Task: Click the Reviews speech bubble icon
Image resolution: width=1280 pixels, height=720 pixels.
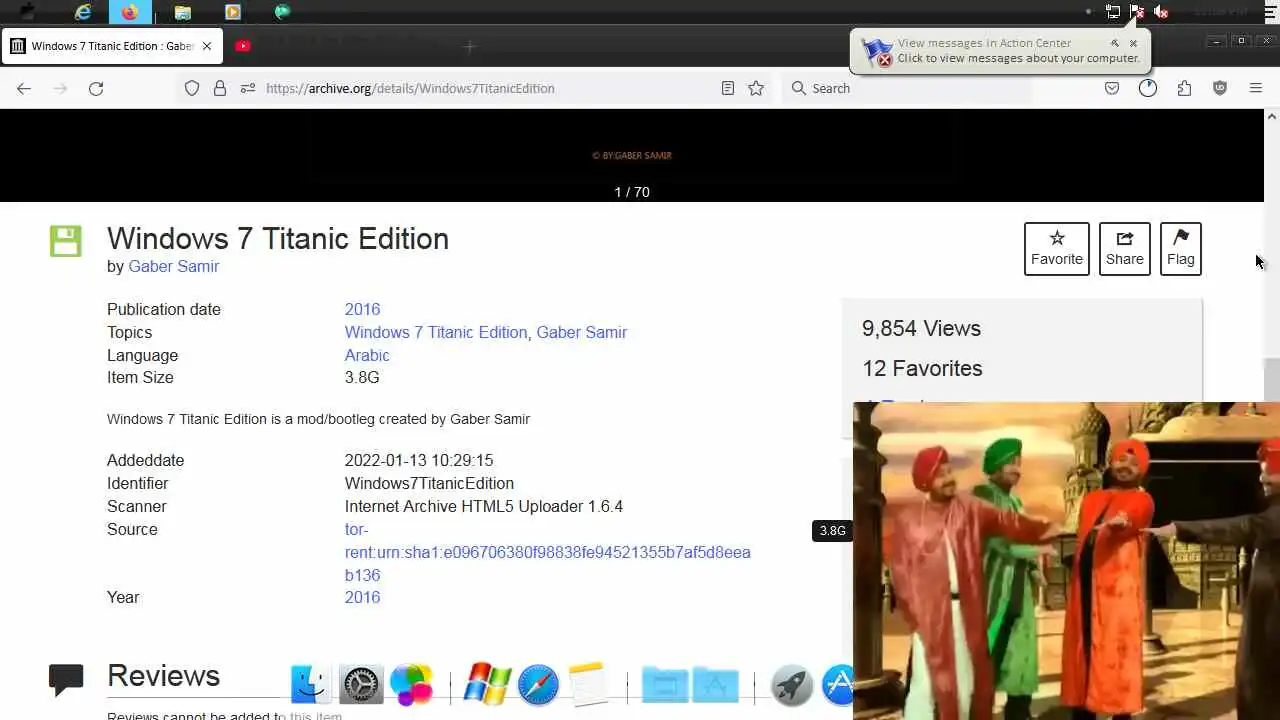Action: coord(66,680)
